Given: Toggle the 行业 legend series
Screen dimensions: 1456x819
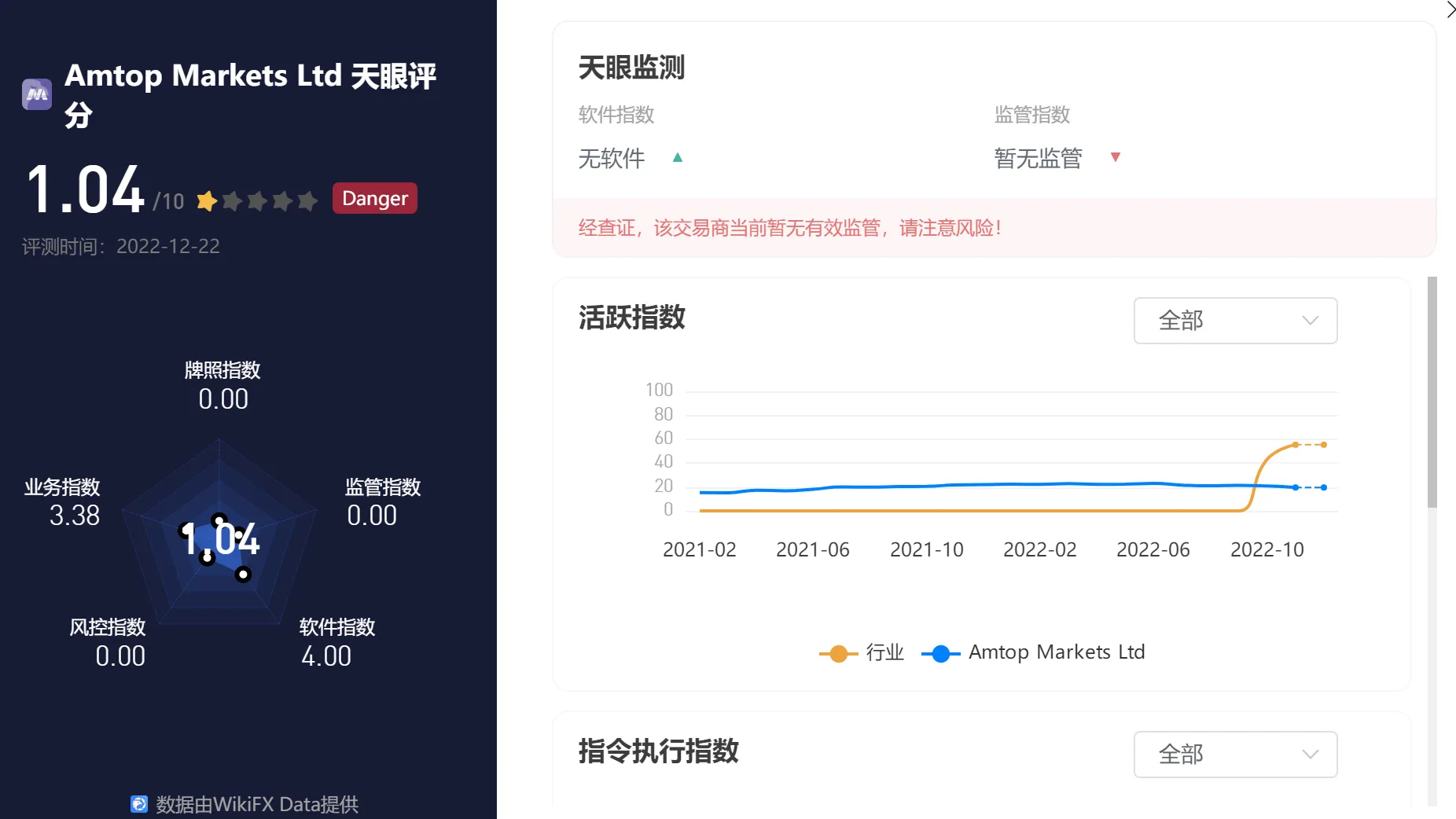Looking at the screenshot, I should pyautogui.click(x=862, y=652).
